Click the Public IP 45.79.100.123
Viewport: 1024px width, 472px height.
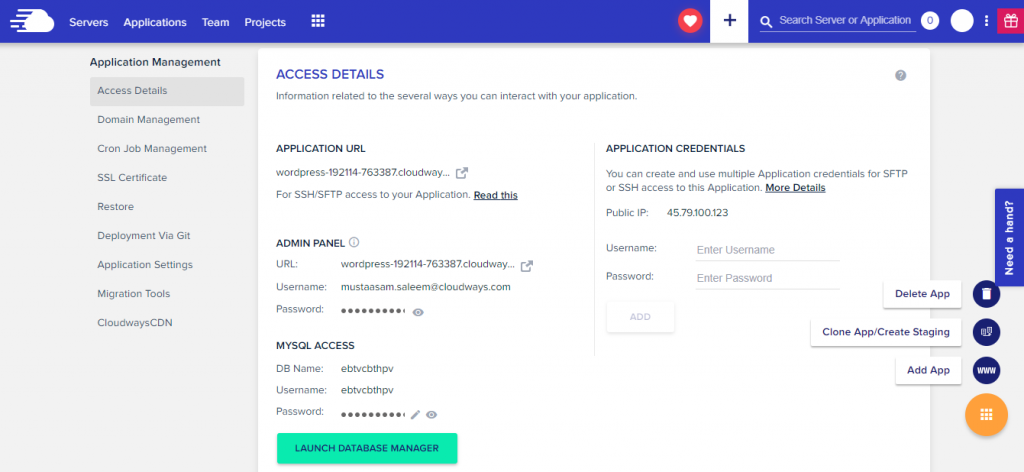[697, 213]
